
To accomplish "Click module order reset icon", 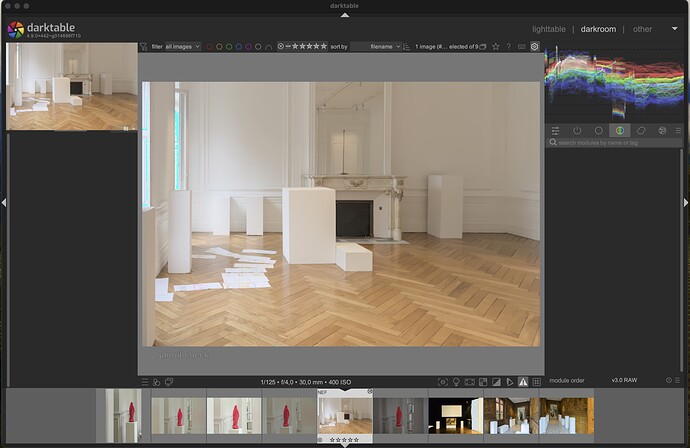I will 669,380.
